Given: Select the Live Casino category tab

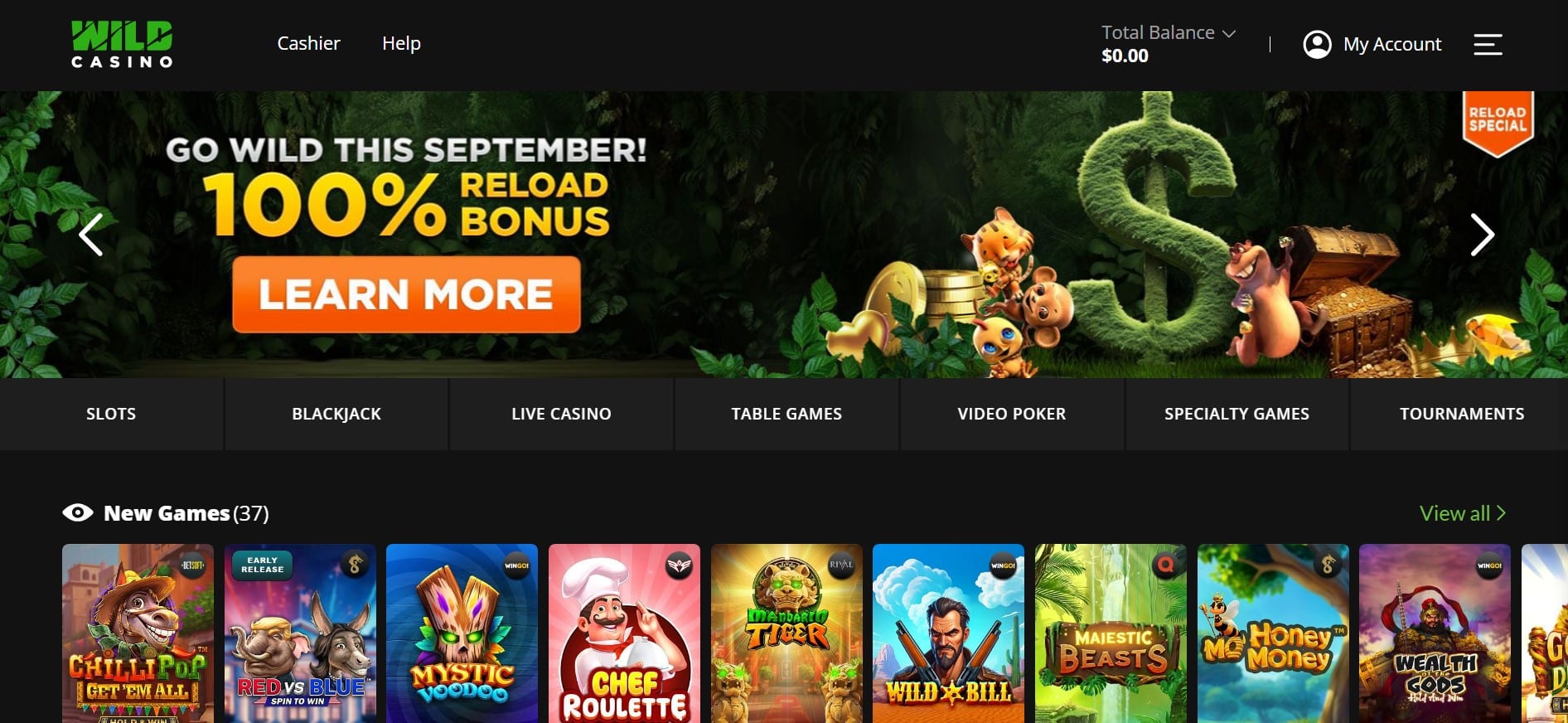Looking at the screenshot, I should [561, 414].
